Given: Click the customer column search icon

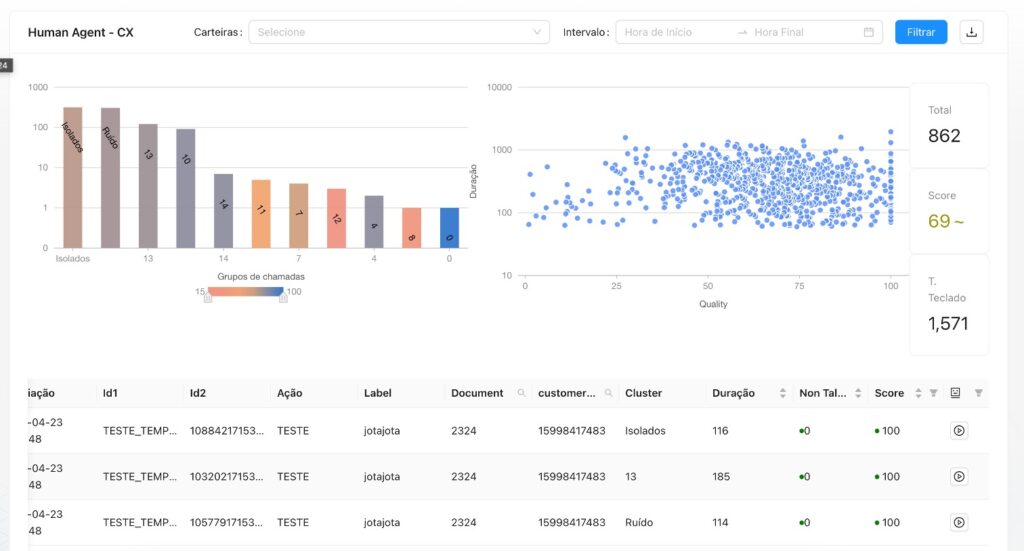Looking at the screenshot, I should point(608,393).
